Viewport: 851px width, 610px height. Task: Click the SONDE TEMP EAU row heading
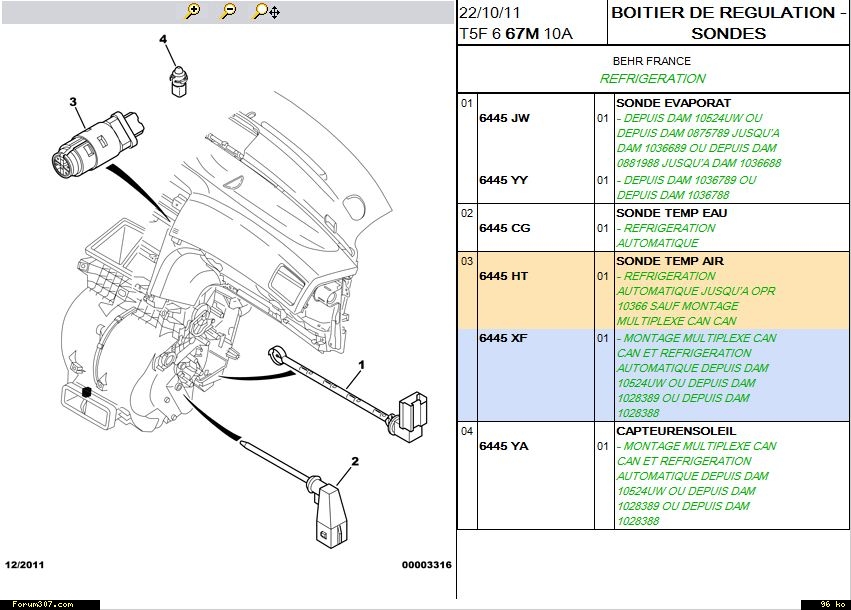coord(671,213)
